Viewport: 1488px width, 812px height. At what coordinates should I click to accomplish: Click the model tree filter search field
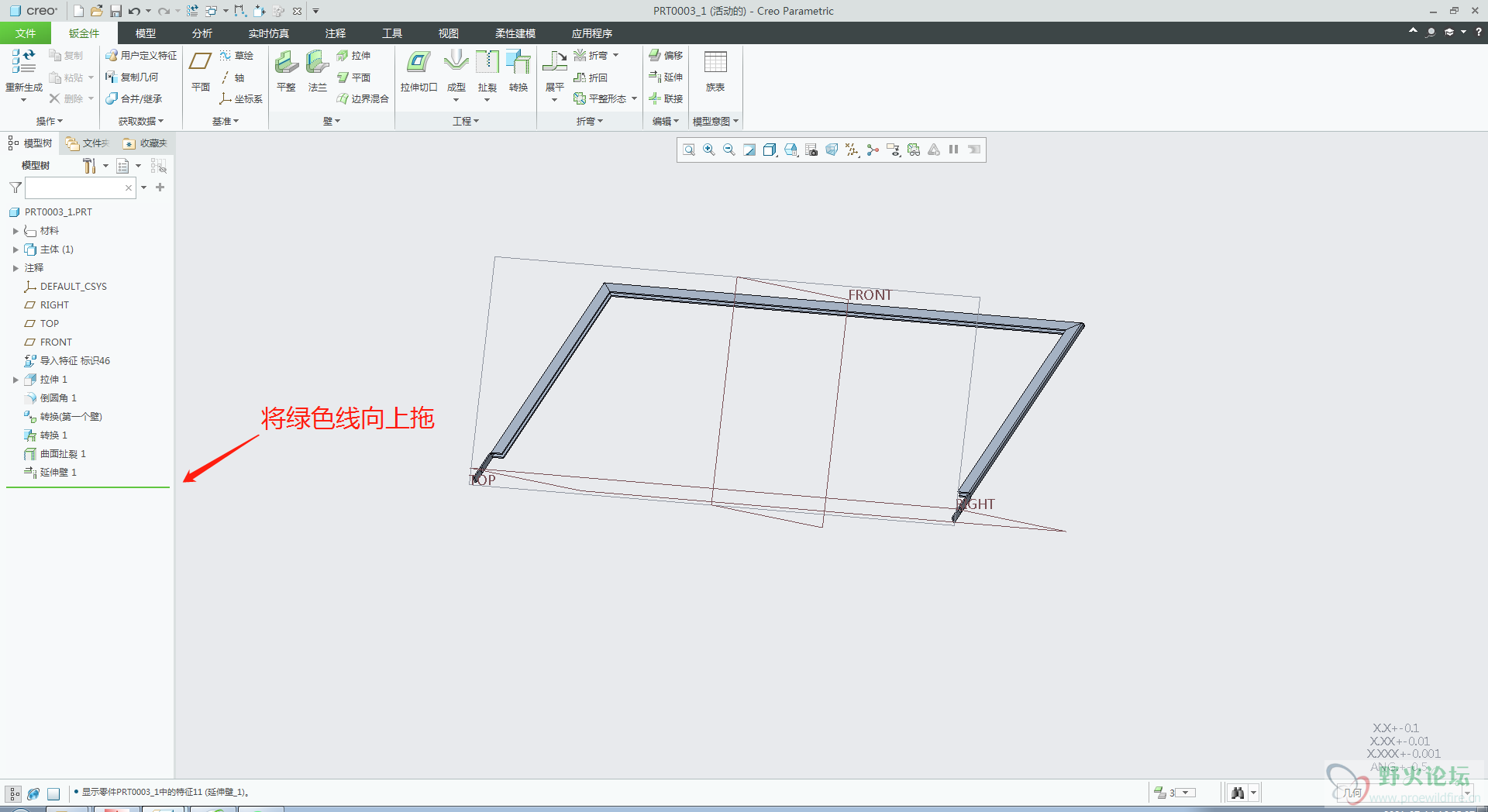[x=74, y=188]
